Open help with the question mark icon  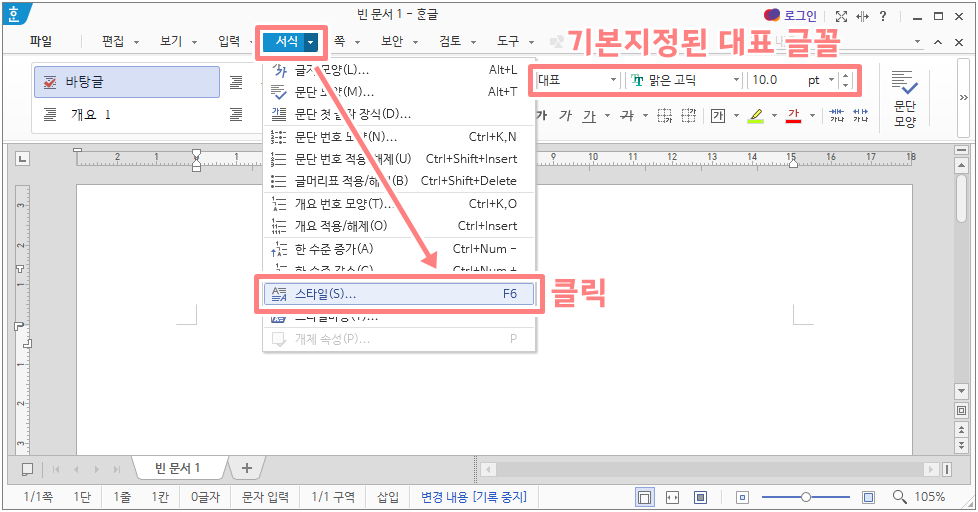883,17
